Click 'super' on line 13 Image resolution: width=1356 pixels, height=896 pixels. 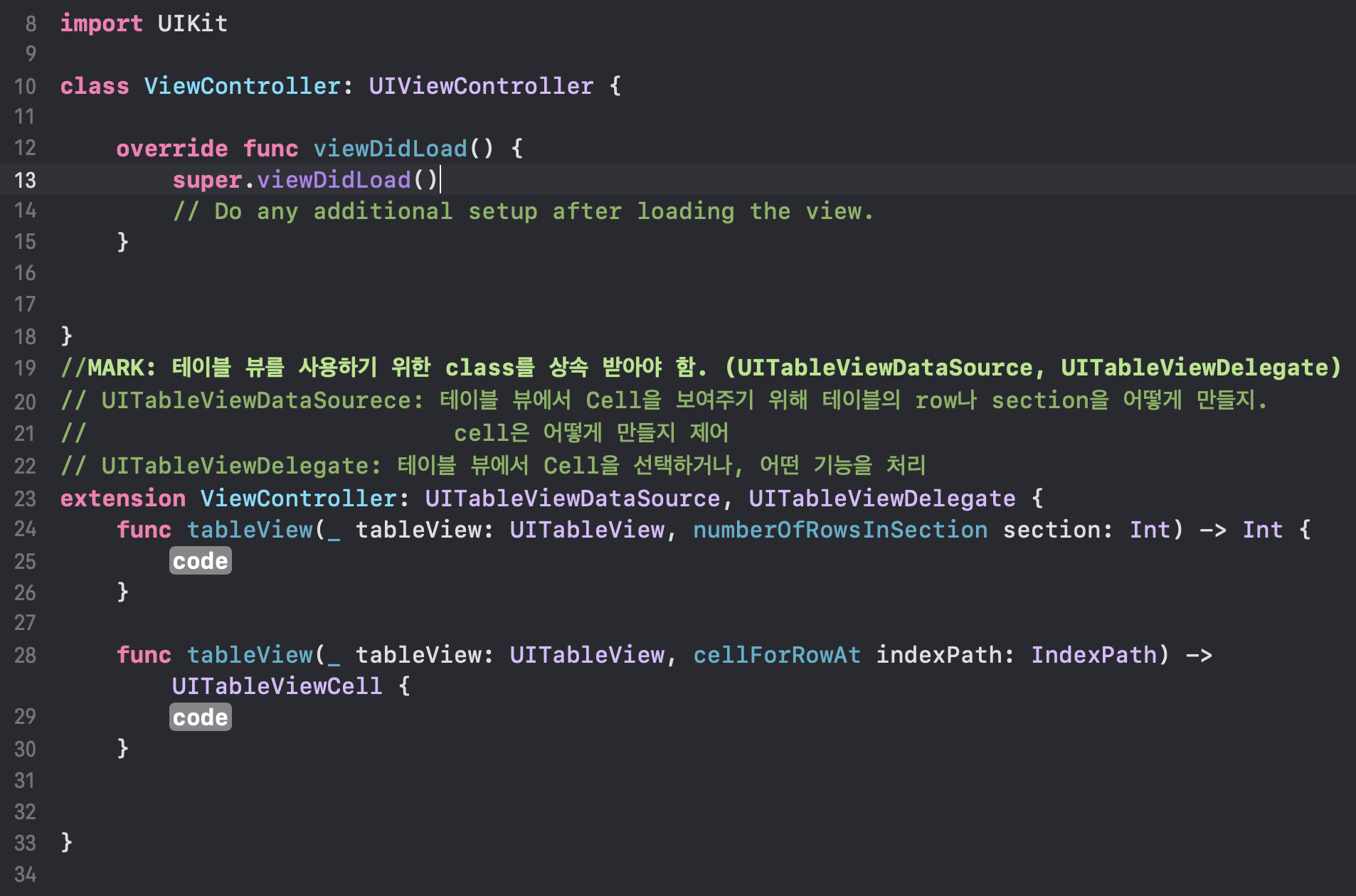point(207,180)
